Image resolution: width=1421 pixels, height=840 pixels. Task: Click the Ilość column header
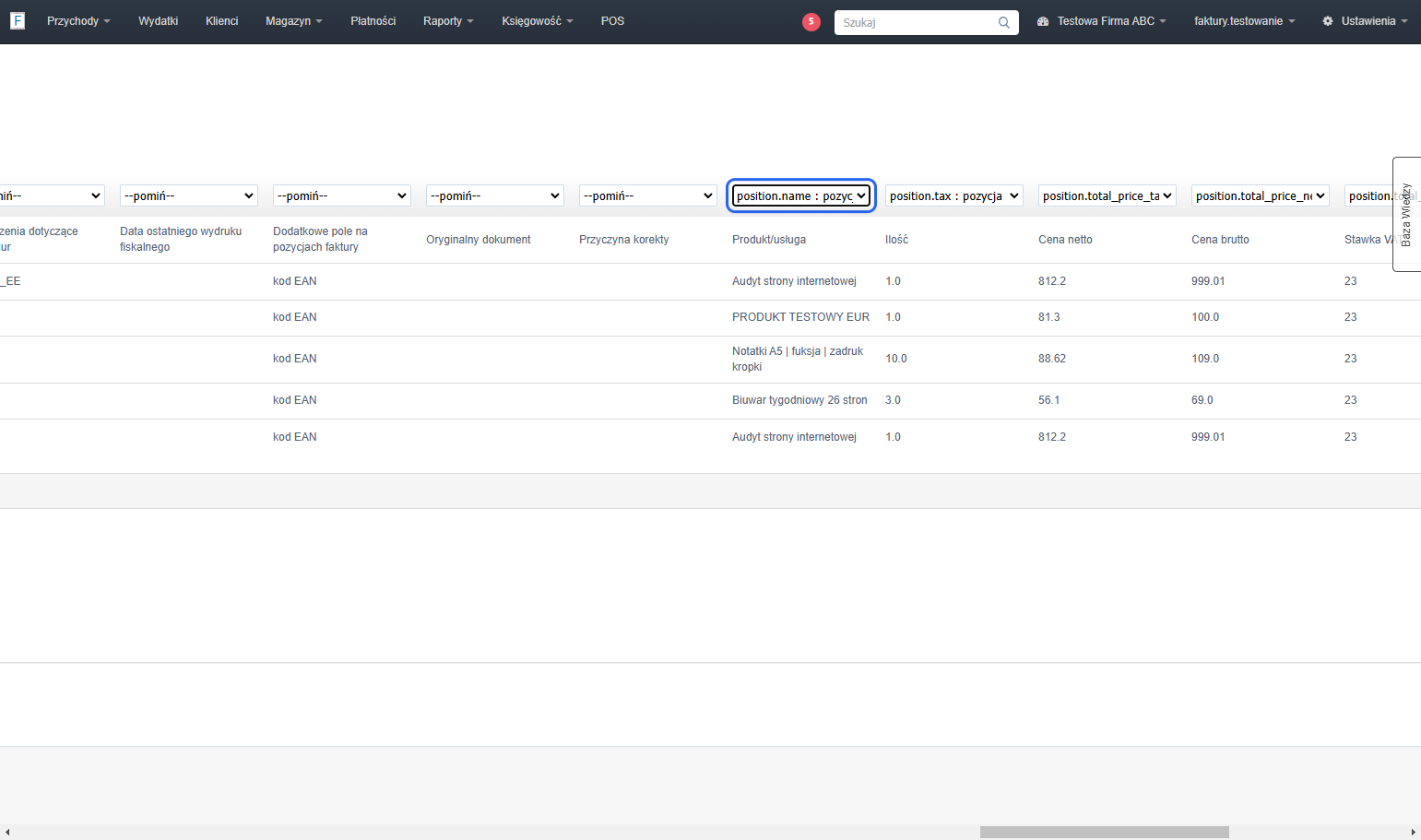click(x=896, y=240)
